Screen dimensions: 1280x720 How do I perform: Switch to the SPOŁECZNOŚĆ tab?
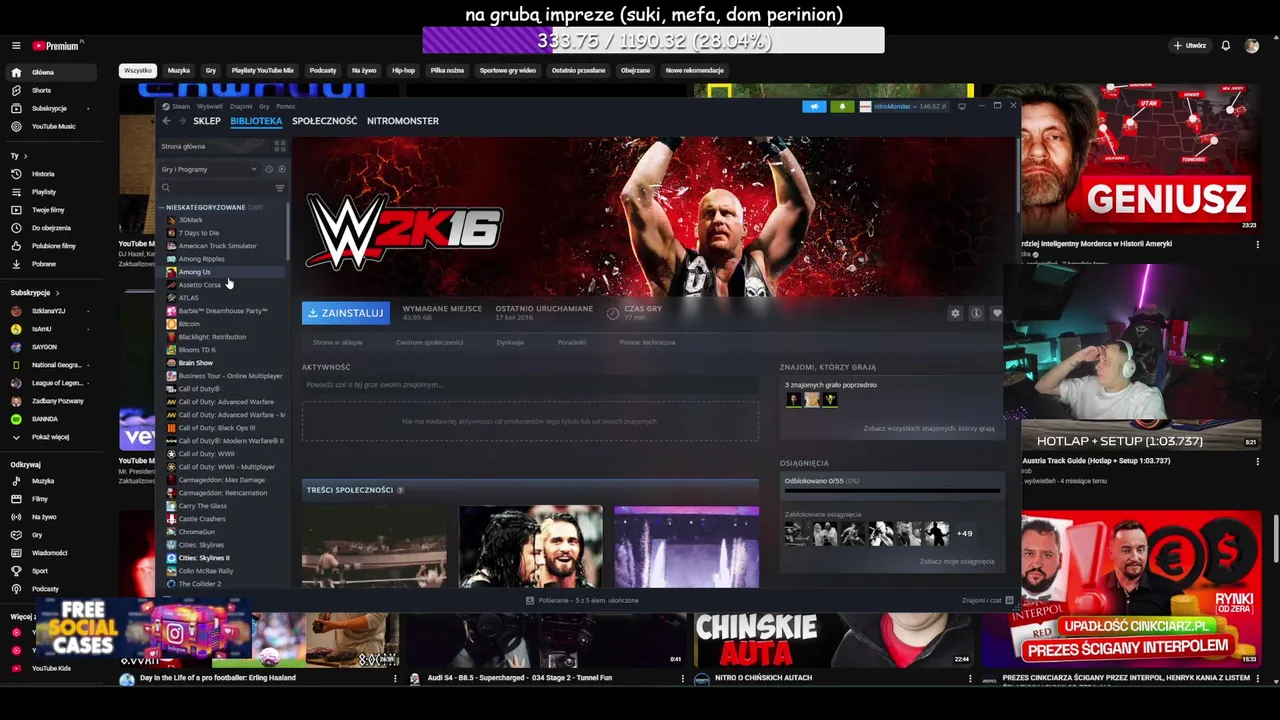click(324, 121)
